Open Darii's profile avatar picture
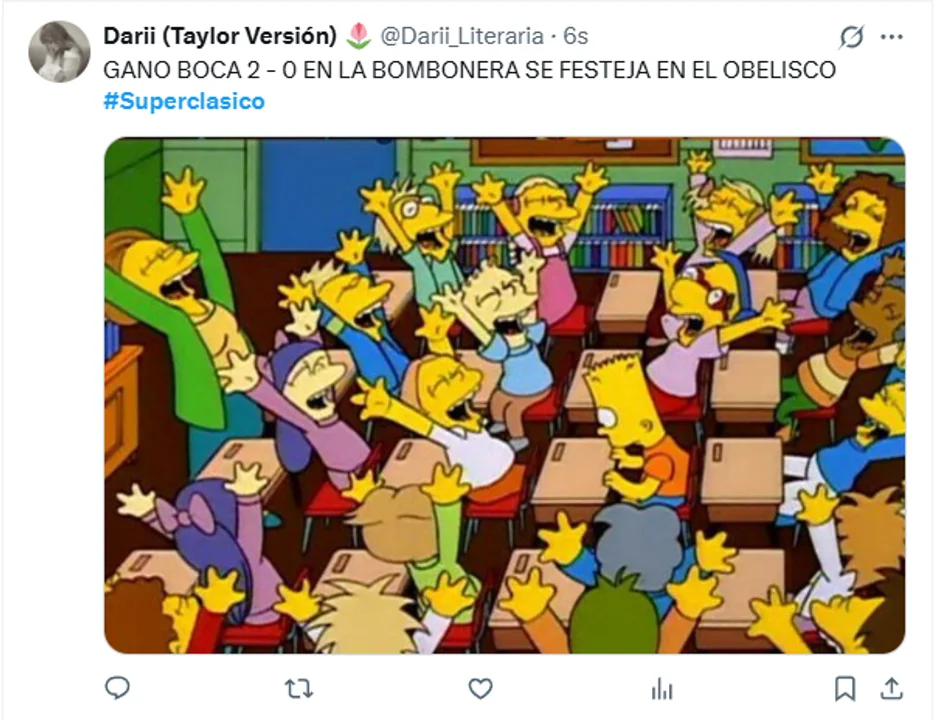 click(59, 51)
